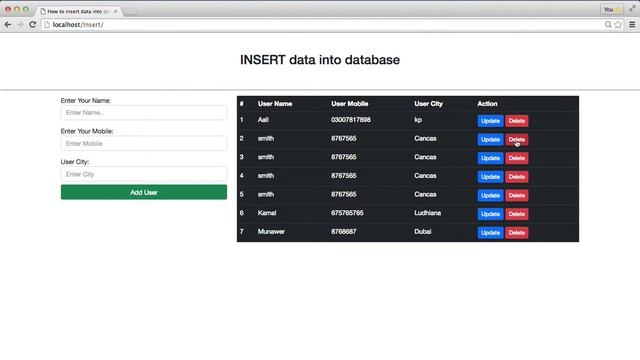640x360 pixels.
Task: Click the 'Action' column header
Action: [x=487, y=104]
